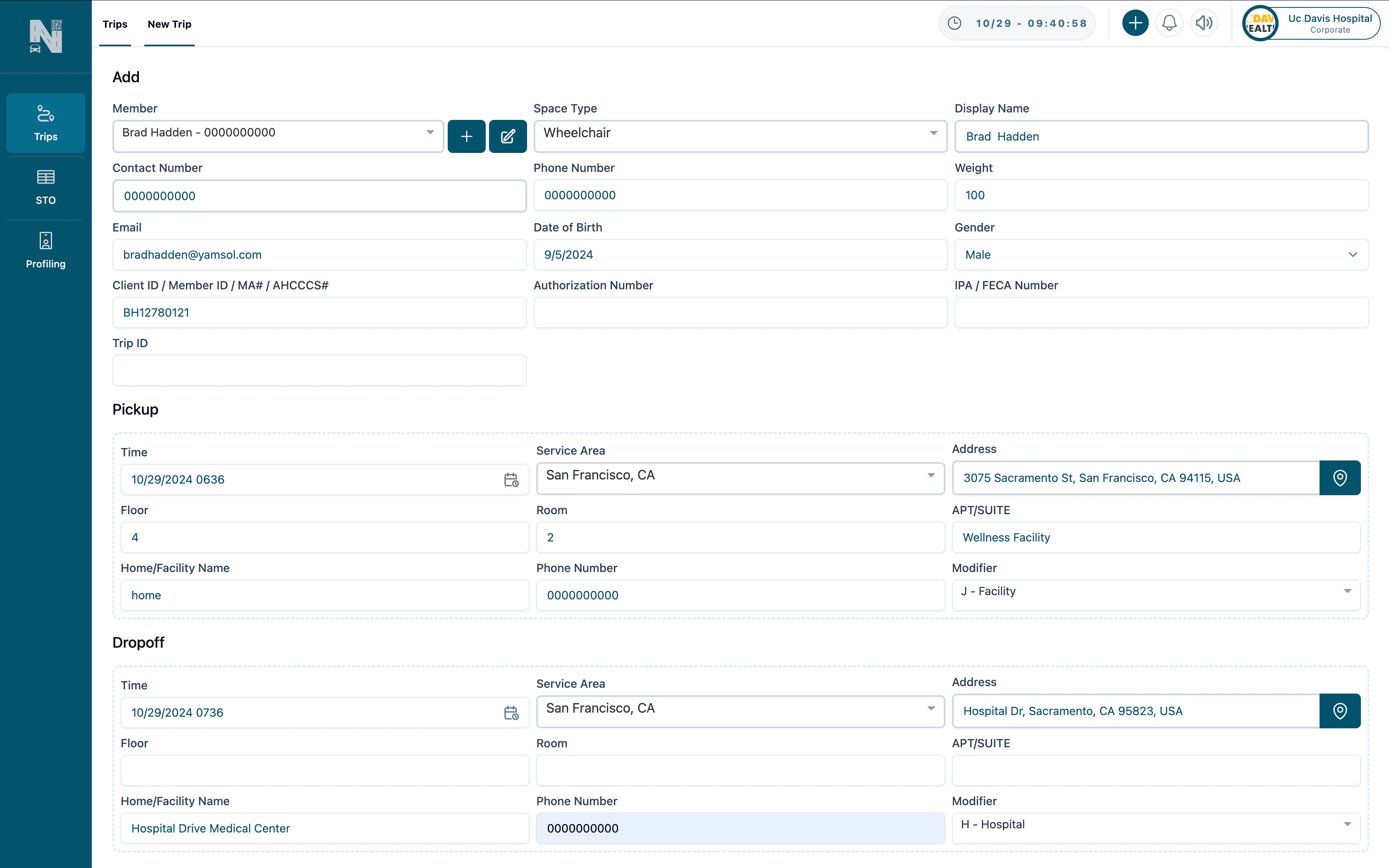The height and width of the screenshot is (868, 1389).
Task: Add a new member with plus button
Action: coord(466,136)
